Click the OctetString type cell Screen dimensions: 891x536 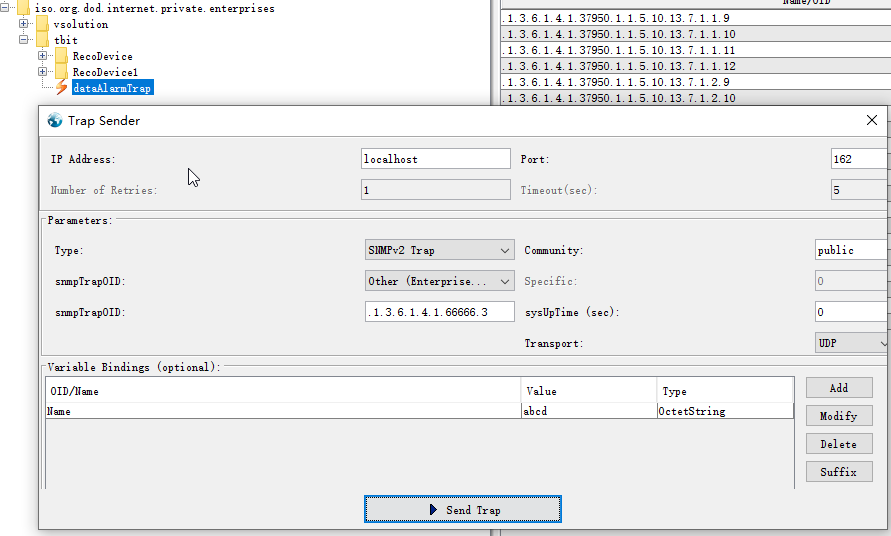[x=725, y=411]
